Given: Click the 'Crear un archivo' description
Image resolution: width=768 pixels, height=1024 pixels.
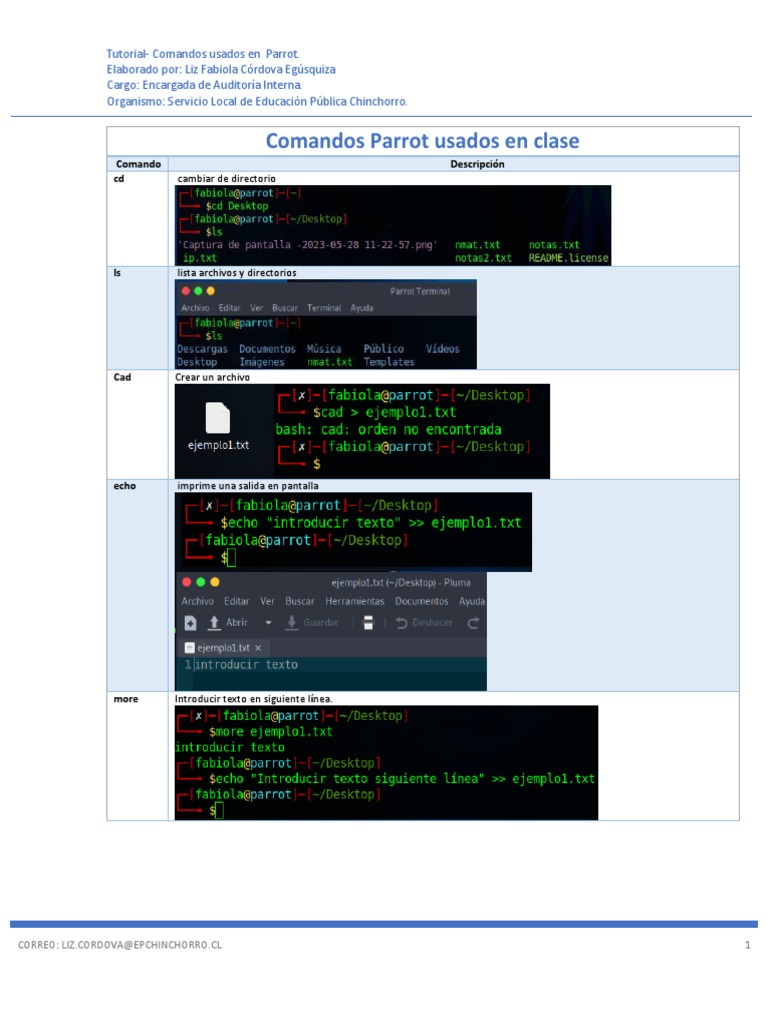Looking at the screenshot, I should click(x=212, y=377).
